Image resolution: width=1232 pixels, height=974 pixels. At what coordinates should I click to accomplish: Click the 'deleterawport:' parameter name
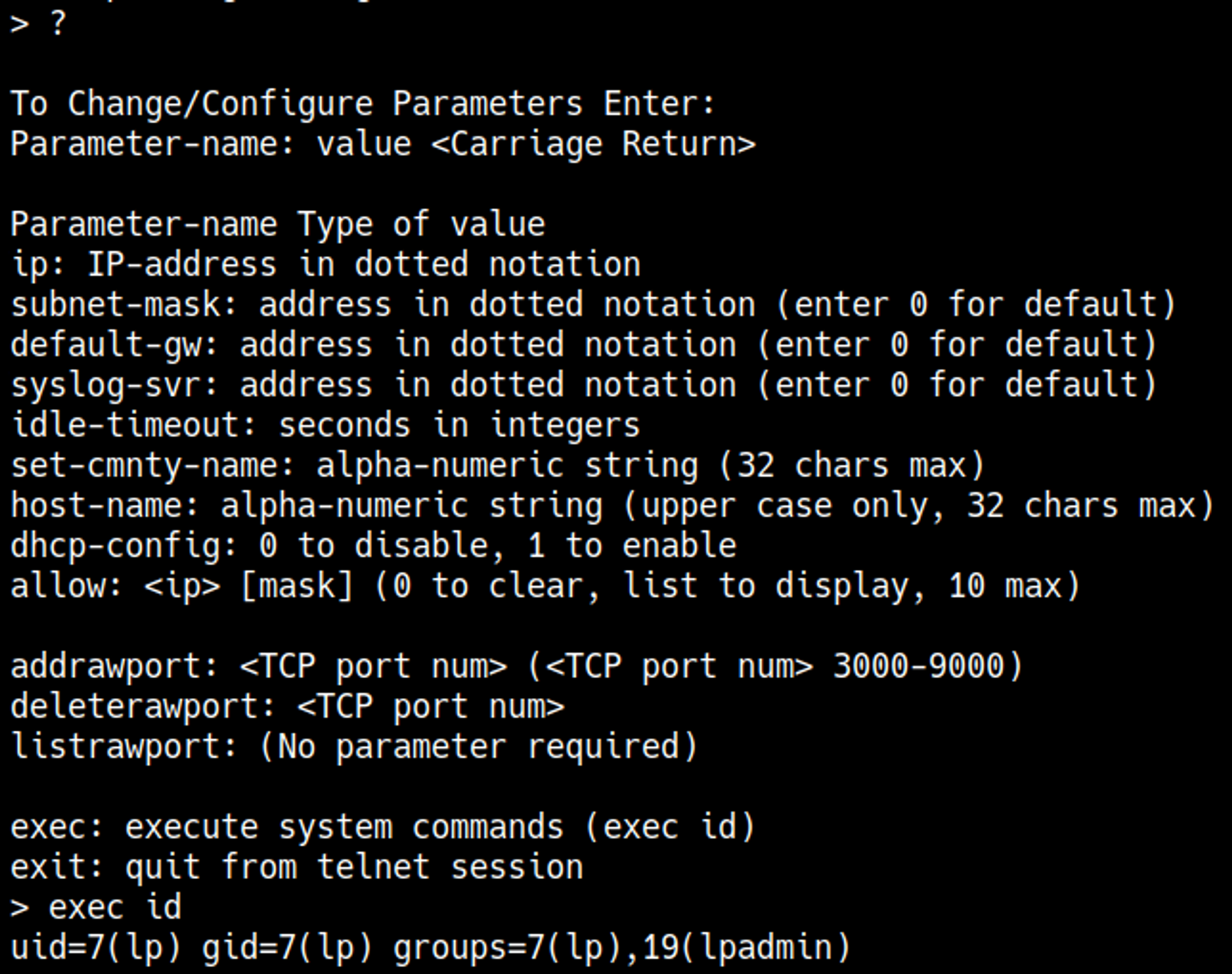tap(143, 707)
